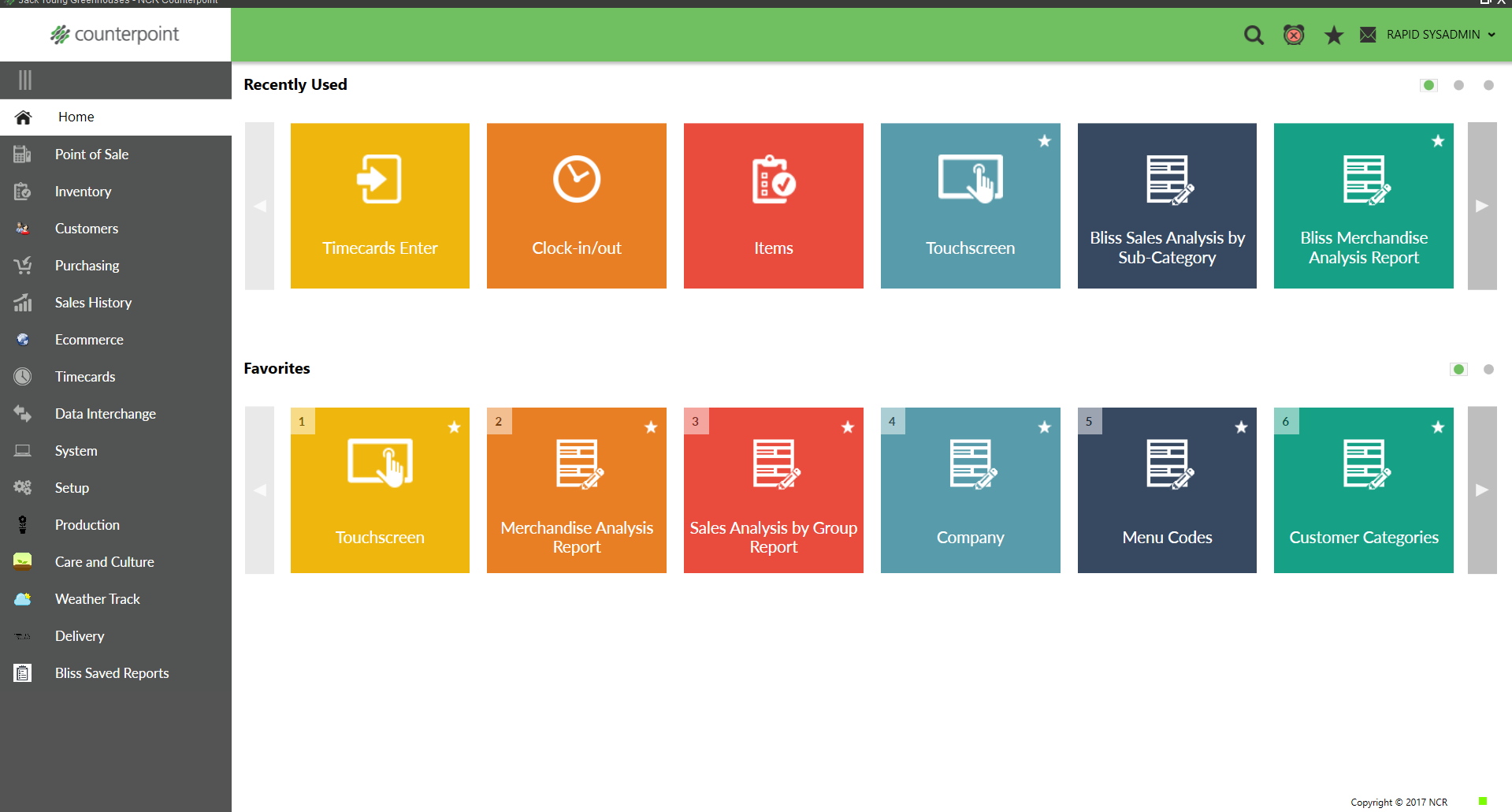
Task: Launch Clock-in/out from Recently Used
Action: point(576,205)
